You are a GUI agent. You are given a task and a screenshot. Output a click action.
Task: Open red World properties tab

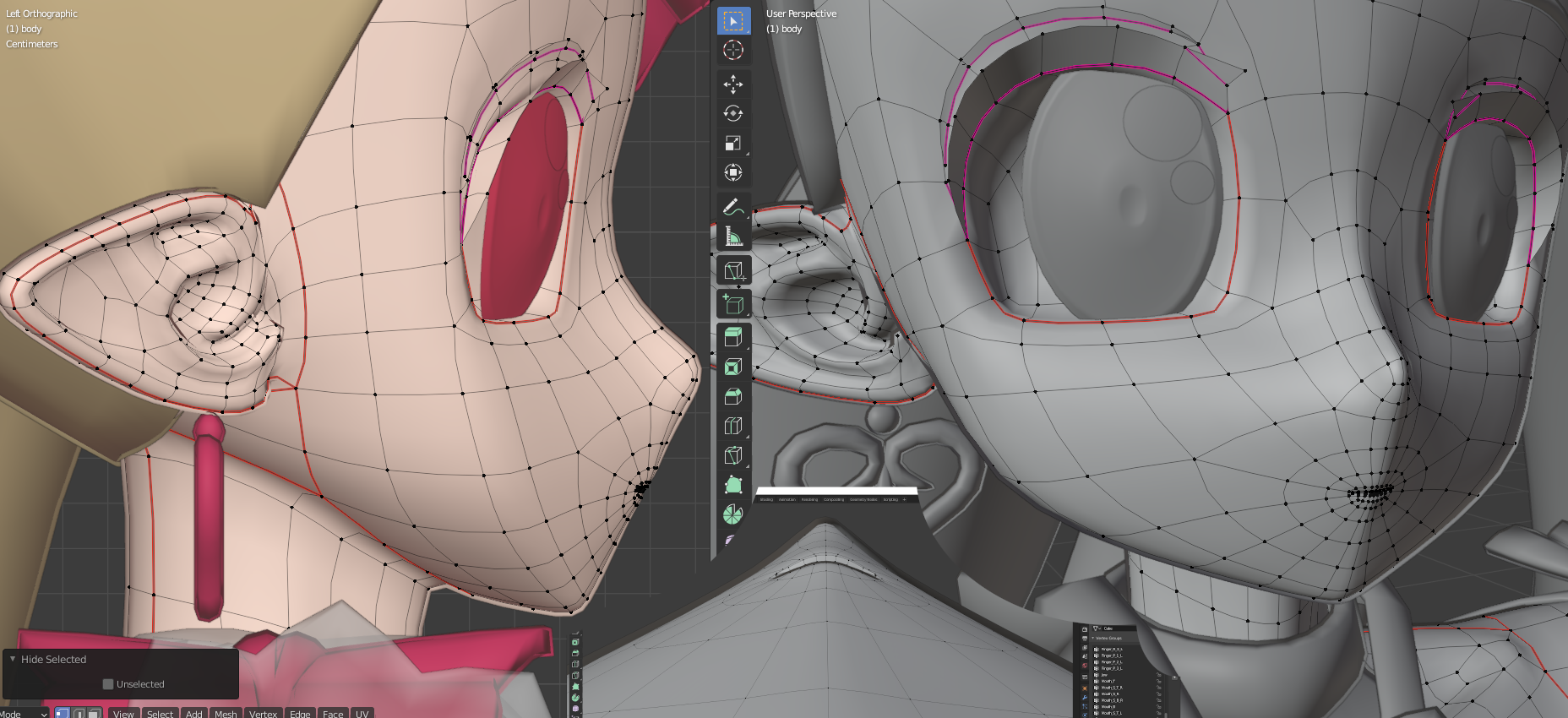[x=1085, y=666]
